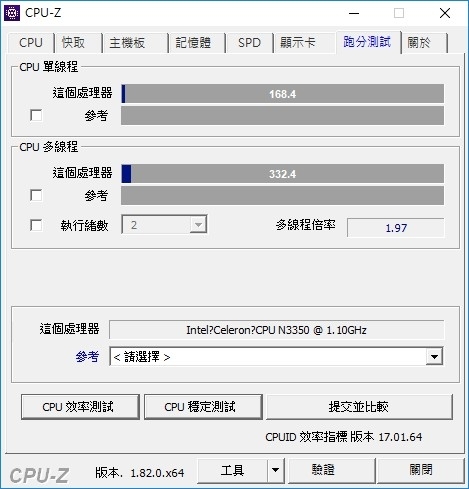The image size is (469, 489).
Task: Minimize the CPU-Z window
Action: [354, 13]
